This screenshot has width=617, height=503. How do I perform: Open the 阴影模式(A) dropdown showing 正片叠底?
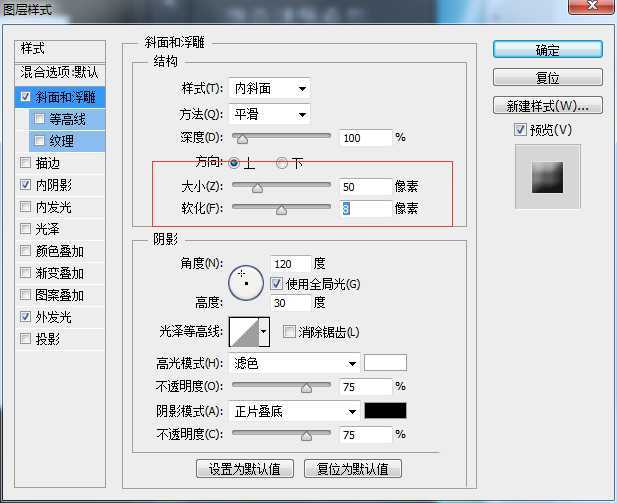tap(294, 412)
